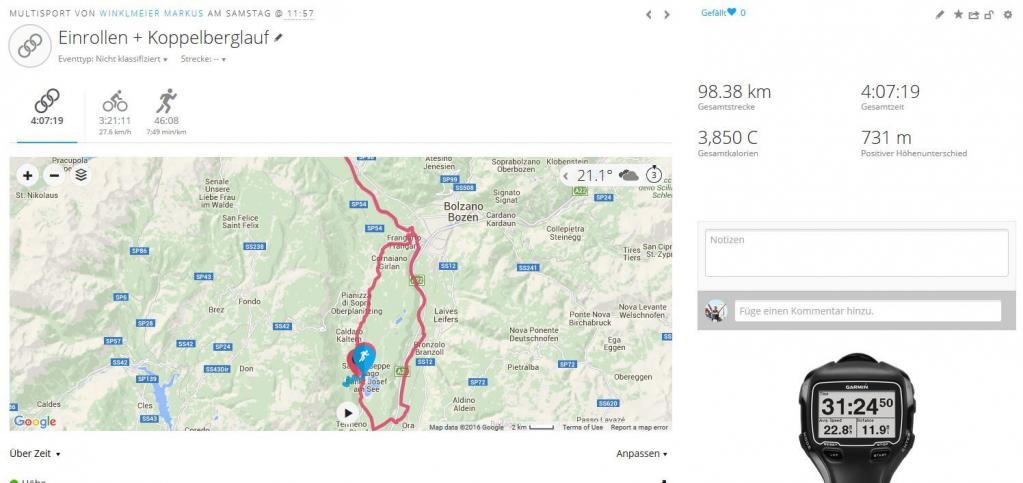The width and height of the screenshot is (1023, 483).
Task: Open the Über Zeit dropdown
Action: click(x=35, y=454)
